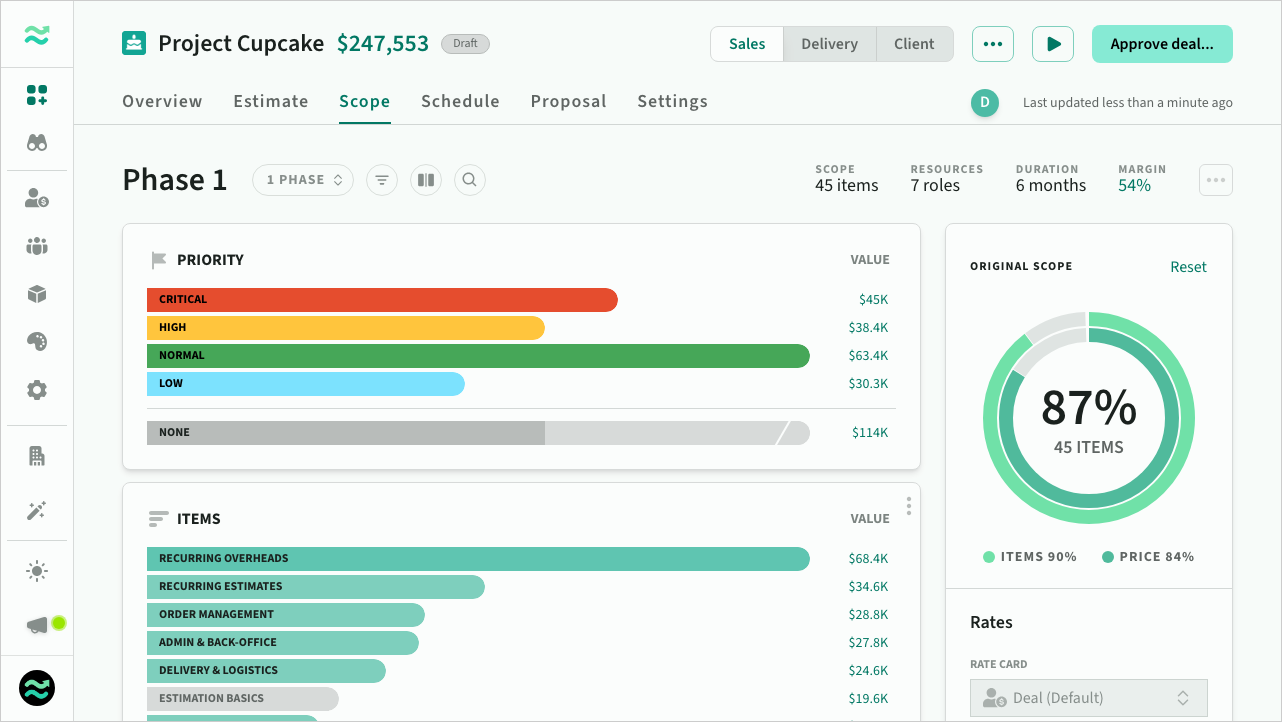Switch to the Delivery view toggle

point(829,44)
